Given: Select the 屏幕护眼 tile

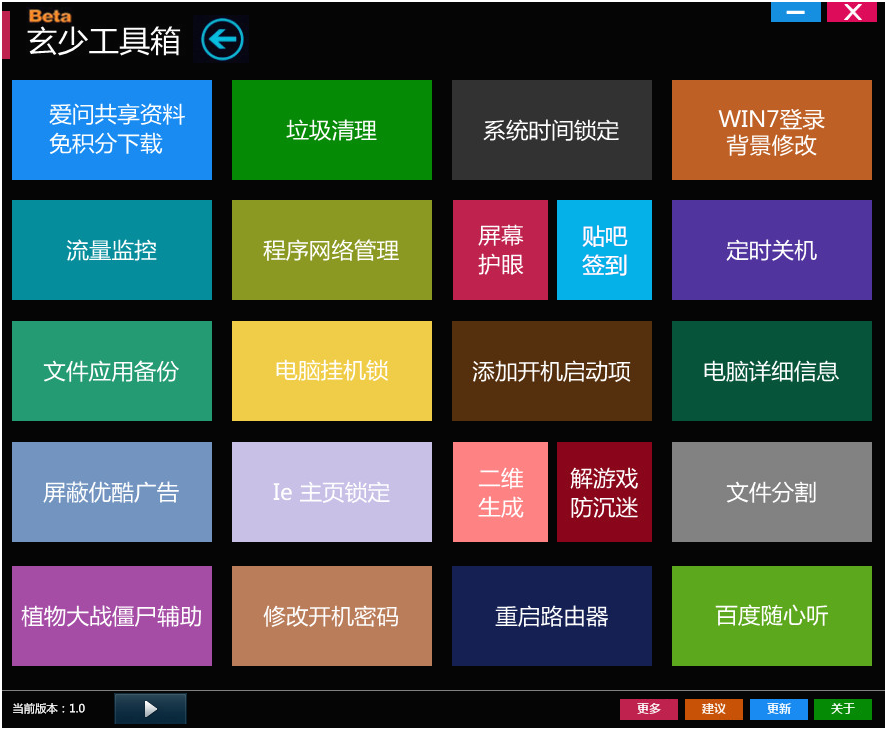Looking at the screenshot, I should point(500,250).
